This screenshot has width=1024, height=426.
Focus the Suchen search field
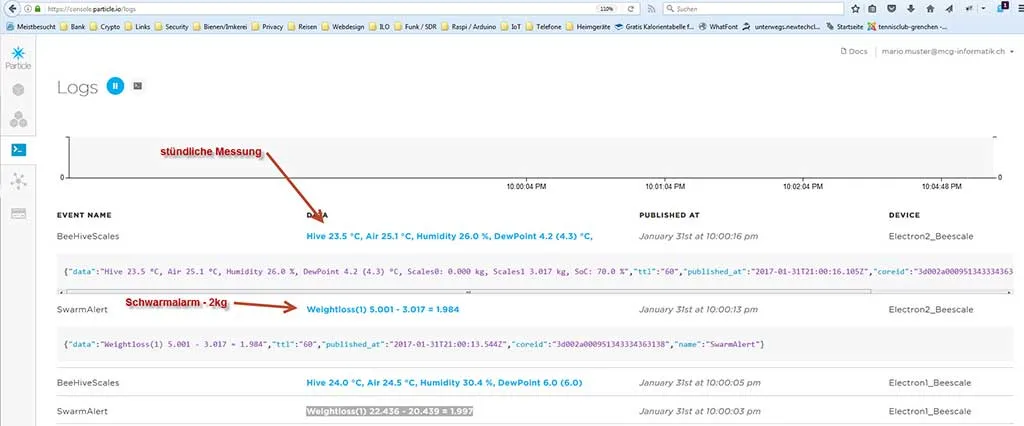point(754,9)
